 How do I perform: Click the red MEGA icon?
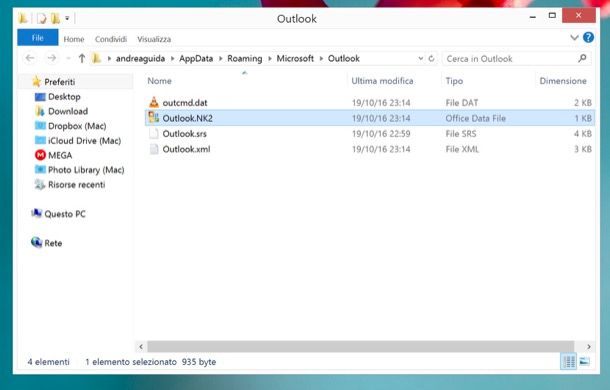[40, 155]
